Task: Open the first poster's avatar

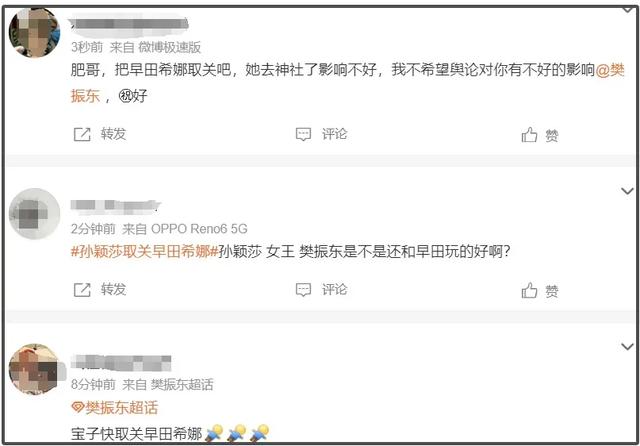Action: pos(34,33)
